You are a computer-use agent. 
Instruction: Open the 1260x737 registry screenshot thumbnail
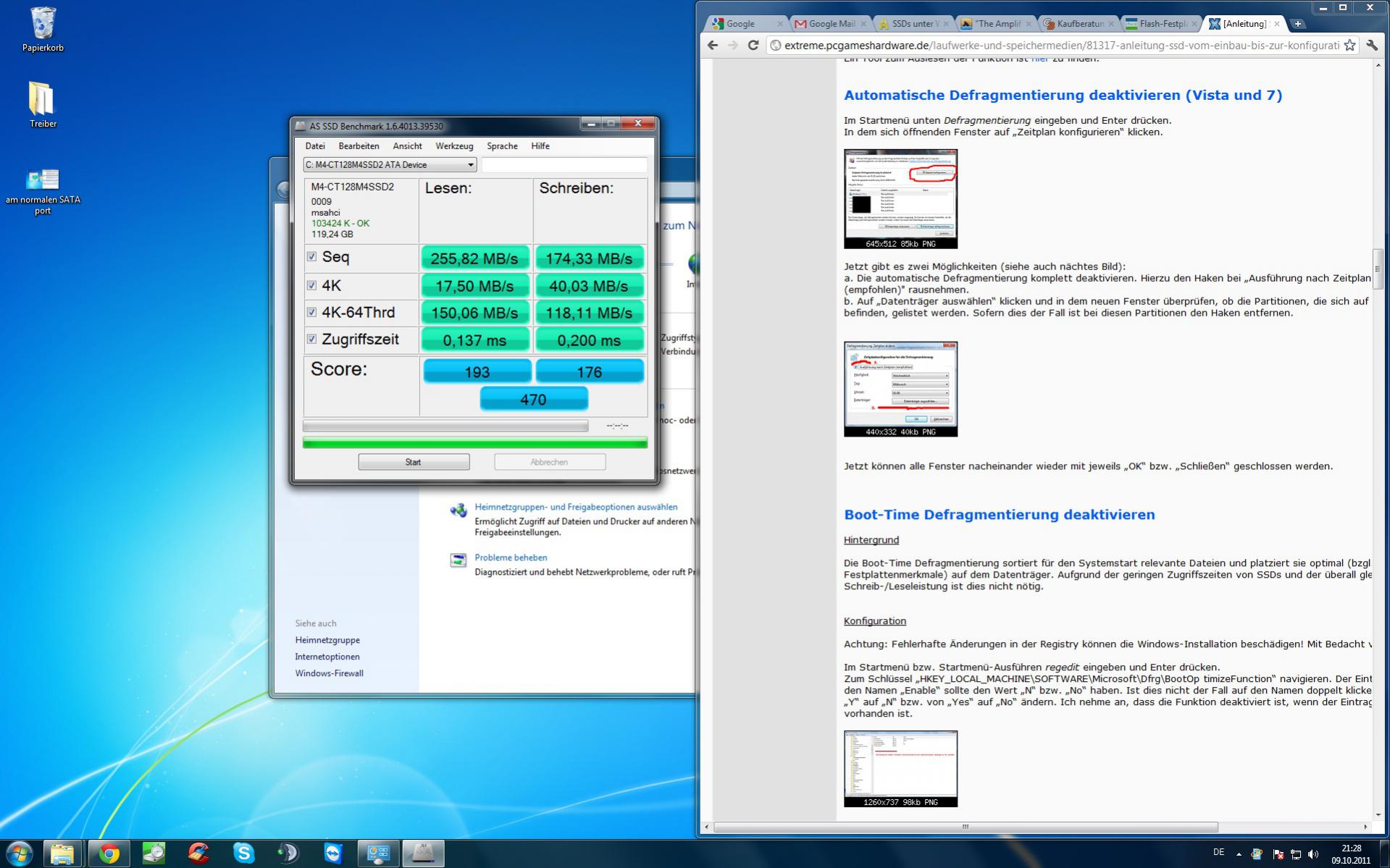point(900,769)
